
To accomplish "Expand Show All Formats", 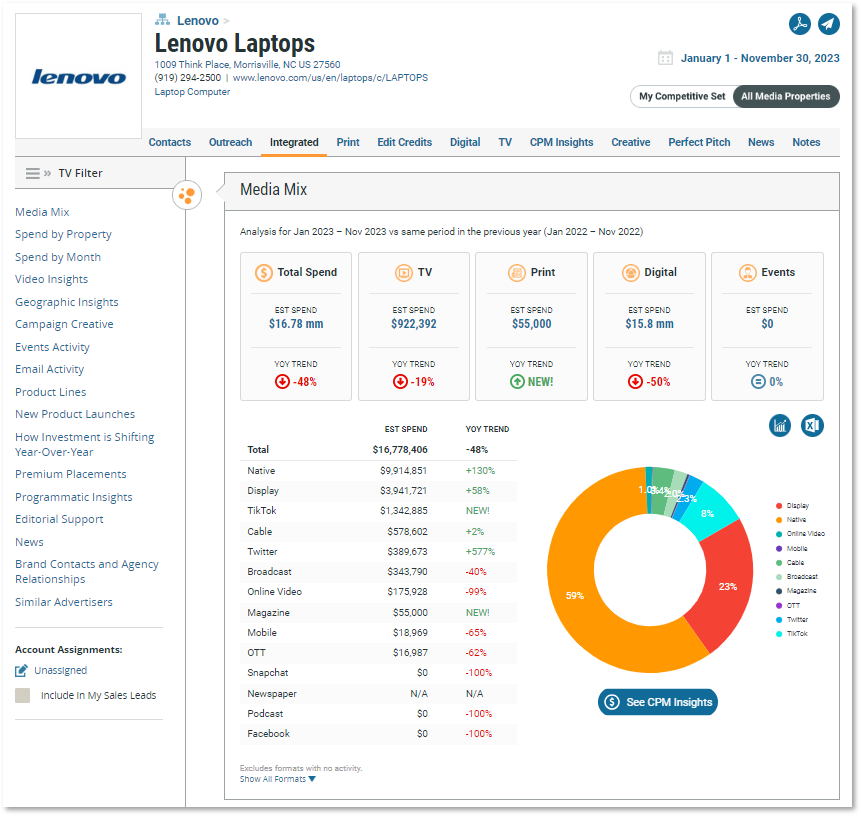I will (278, 779).
